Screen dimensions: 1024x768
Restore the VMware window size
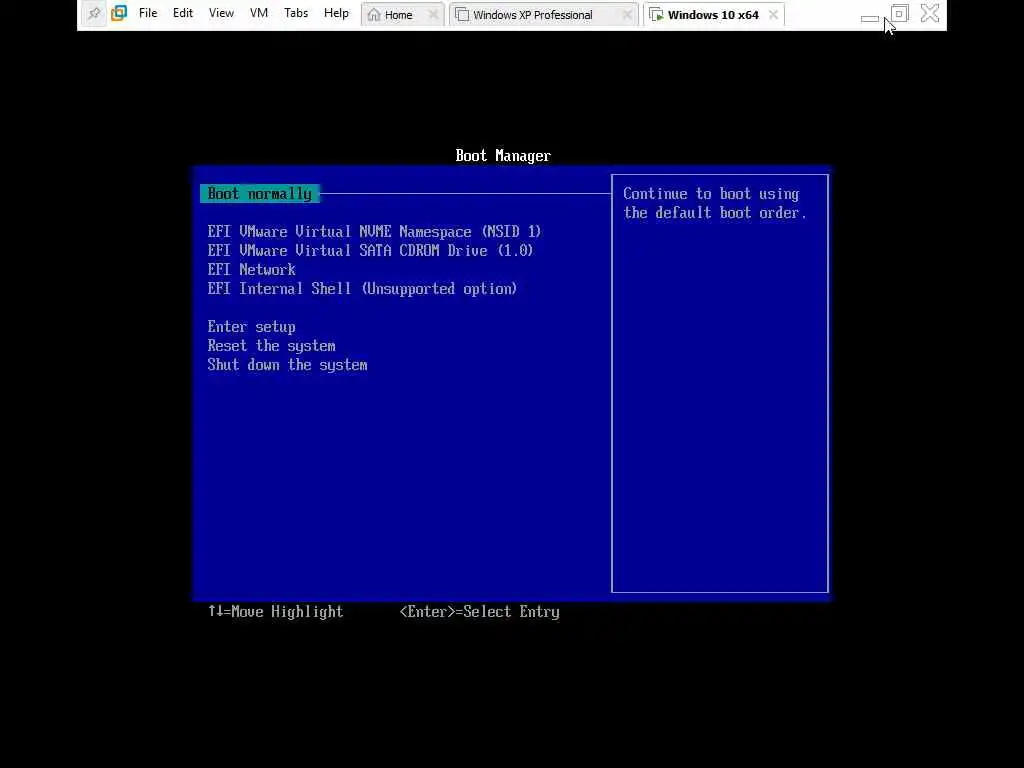click(899, 13)
